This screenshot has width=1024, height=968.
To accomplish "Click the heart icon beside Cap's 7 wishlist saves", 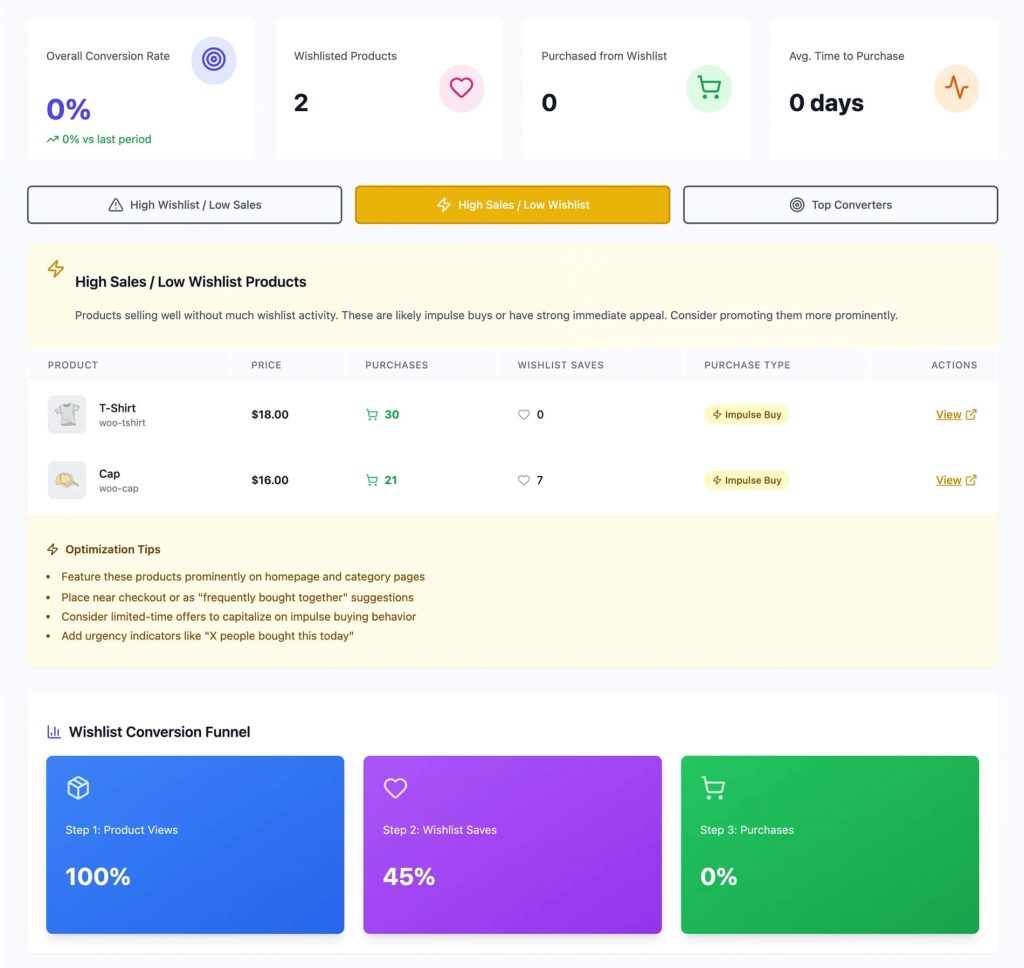I will pyautogui.click(x=523, y=480).
